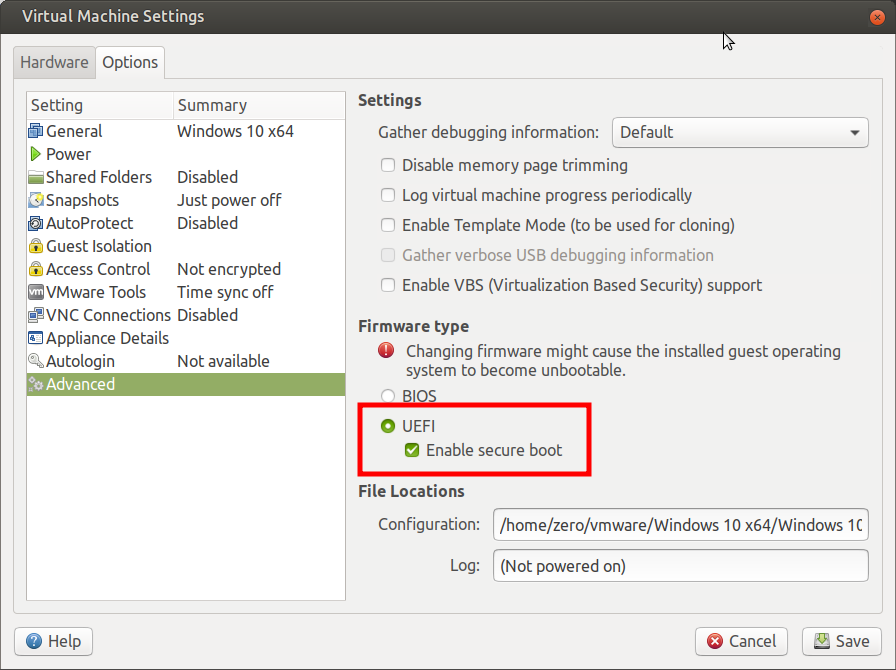Click the Shared Folders folder icon
Viewport: 896px width, 670px height.
tap(35, 177)
